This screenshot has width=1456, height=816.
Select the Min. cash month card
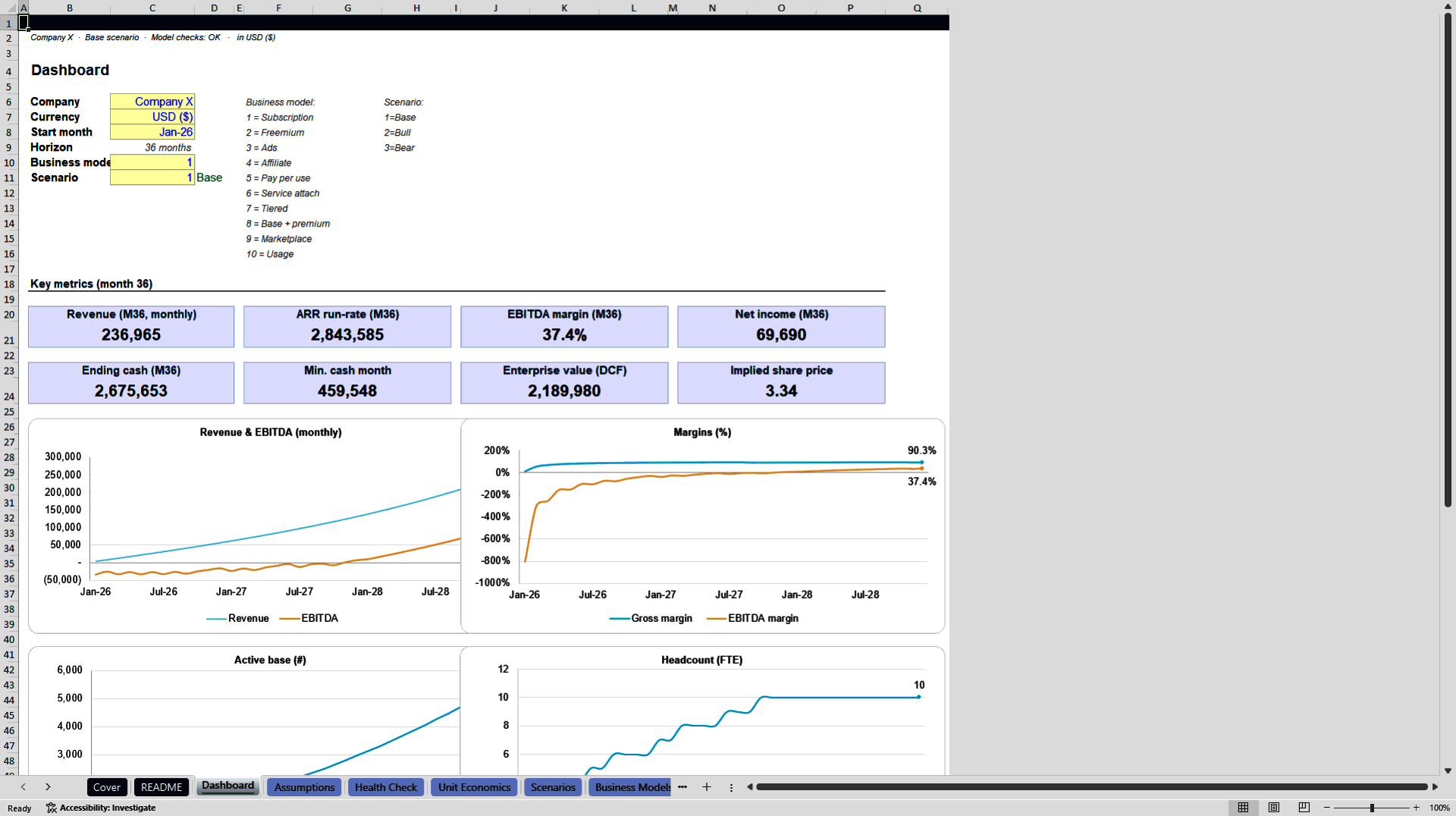pos(347,382)
